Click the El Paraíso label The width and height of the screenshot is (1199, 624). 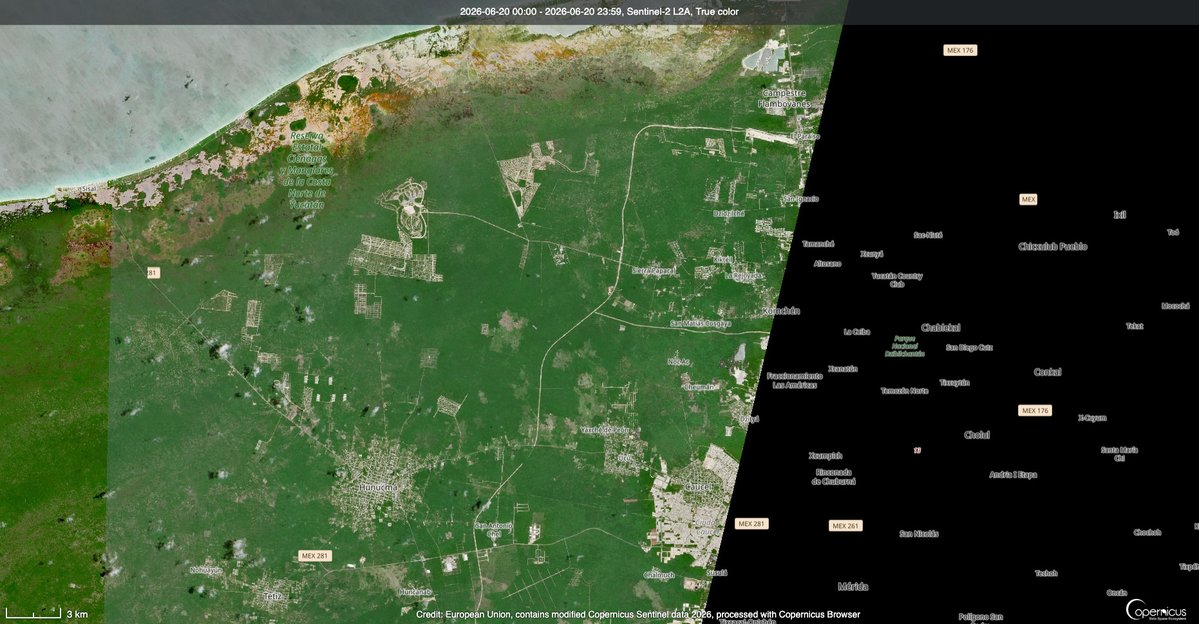pyautogui.click(x=805, y=136)
